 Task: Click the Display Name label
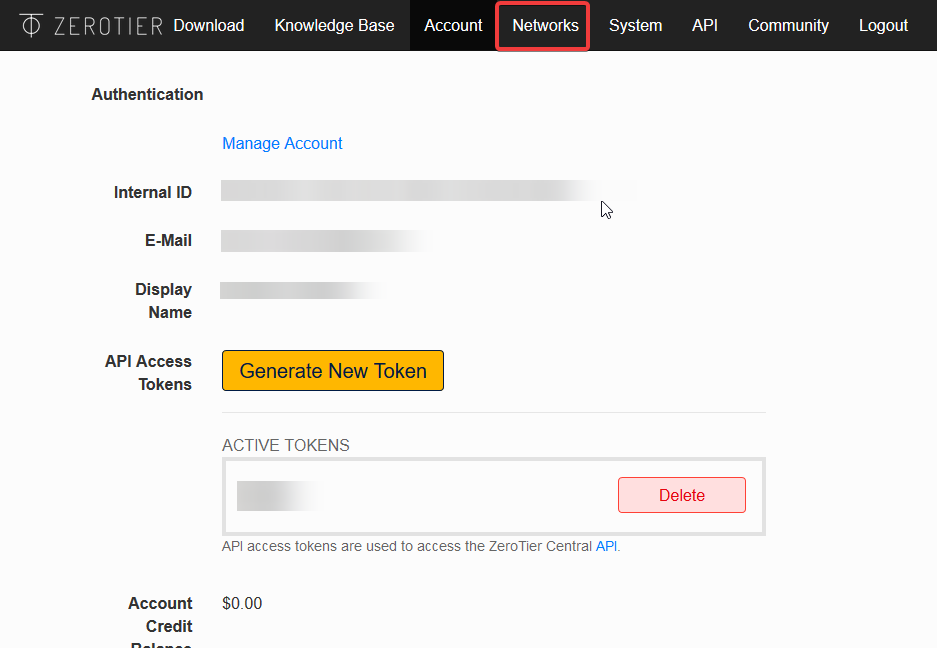(163, 301)
